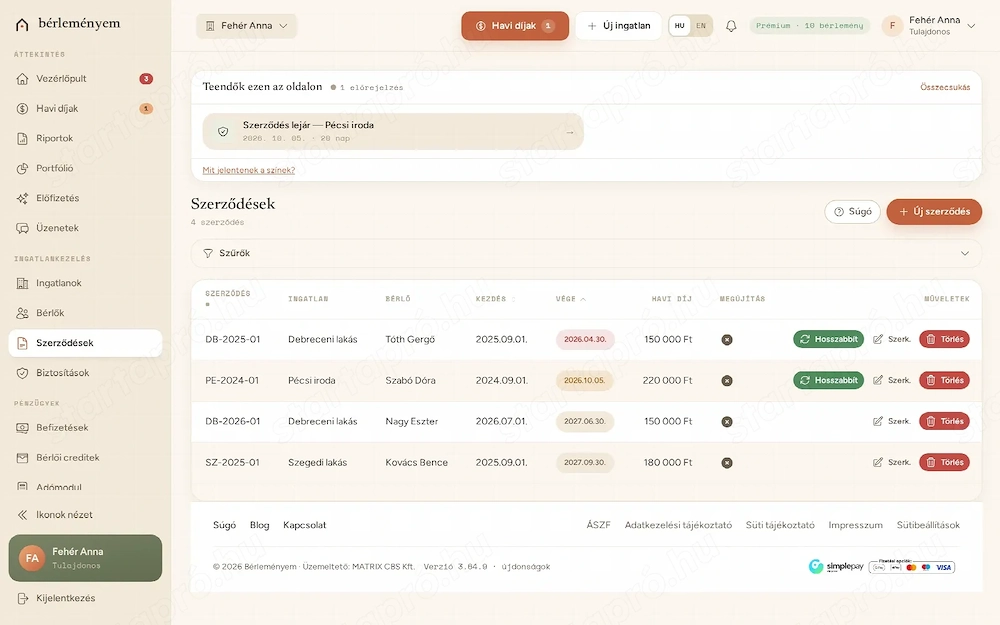This screenshot has height=625, width=1000.
Task: Switch language to EN
Action: (701, 26)
